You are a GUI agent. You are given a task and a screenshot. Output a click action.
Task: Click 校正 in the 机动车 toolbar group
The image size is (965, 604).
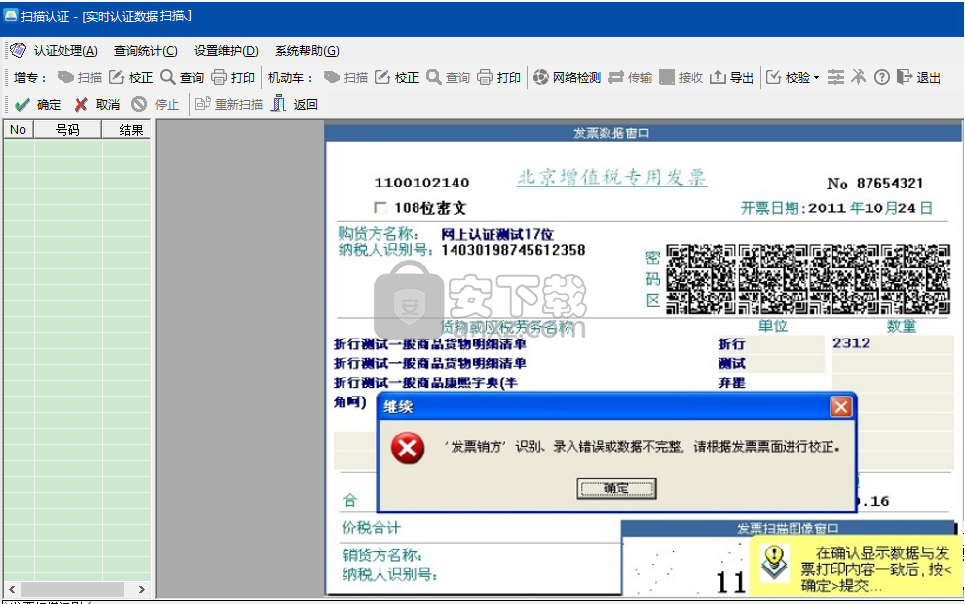point(397,78)
